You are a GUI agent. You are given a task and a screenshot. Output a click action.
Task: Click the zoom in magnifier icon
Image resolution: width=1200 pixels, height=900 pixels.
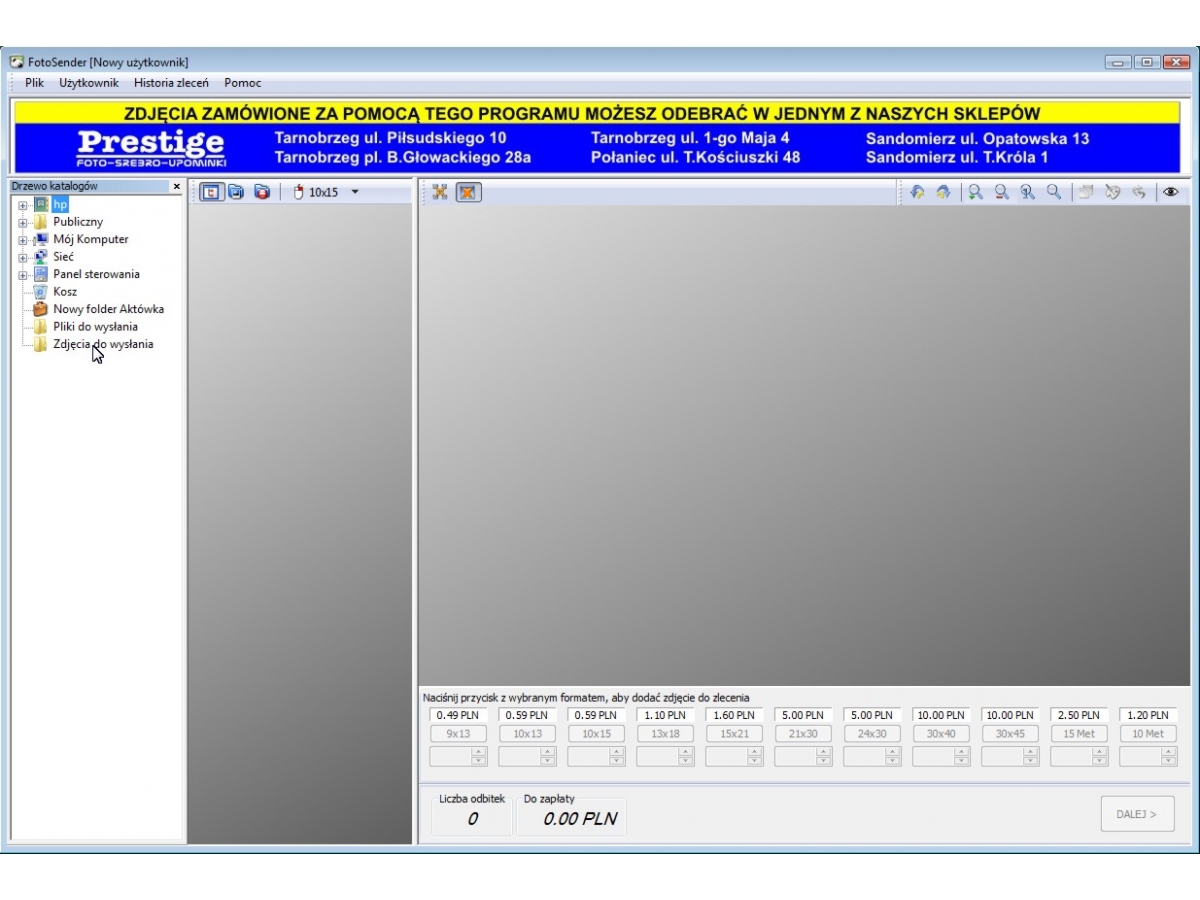click(975, 193)
